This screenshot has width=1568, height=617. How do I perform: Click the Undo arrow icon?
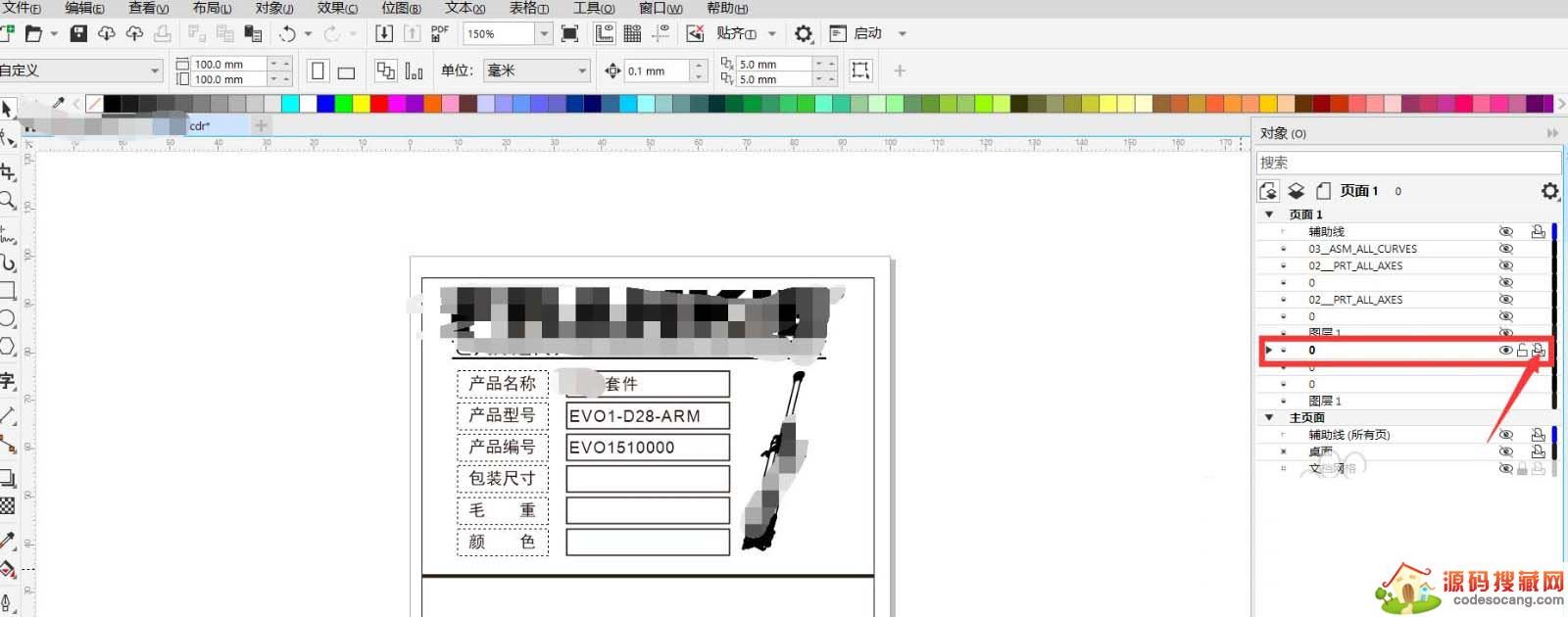(287, 33)
